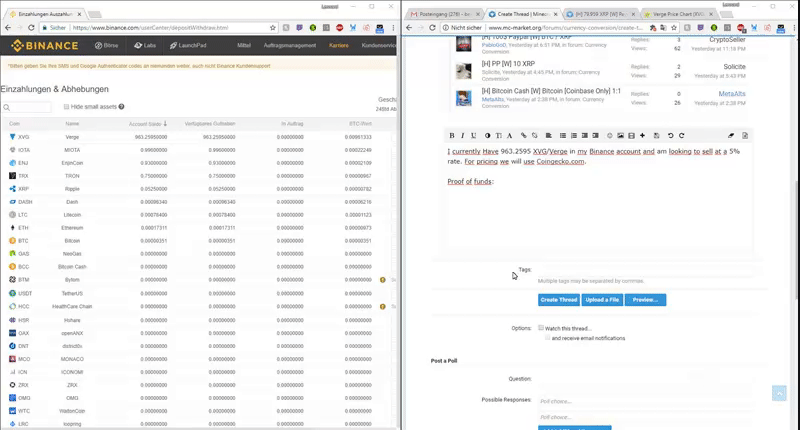
Task: Click the scroll-to-top arrow button on forum page
Action: 779,393
